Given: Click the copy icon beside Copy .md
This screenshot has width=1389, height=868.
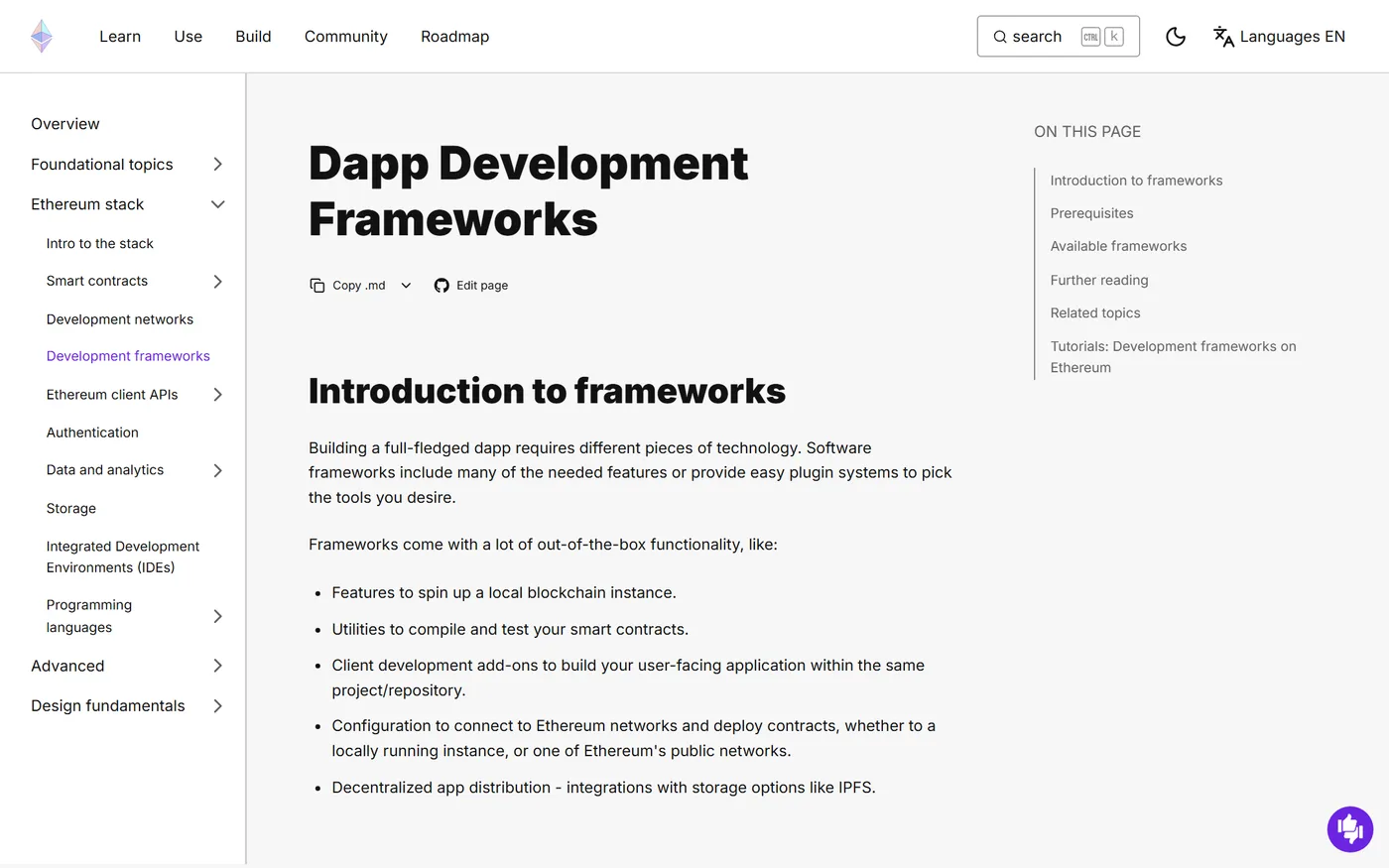Looking at the screenshot, I should click(317, 286).
